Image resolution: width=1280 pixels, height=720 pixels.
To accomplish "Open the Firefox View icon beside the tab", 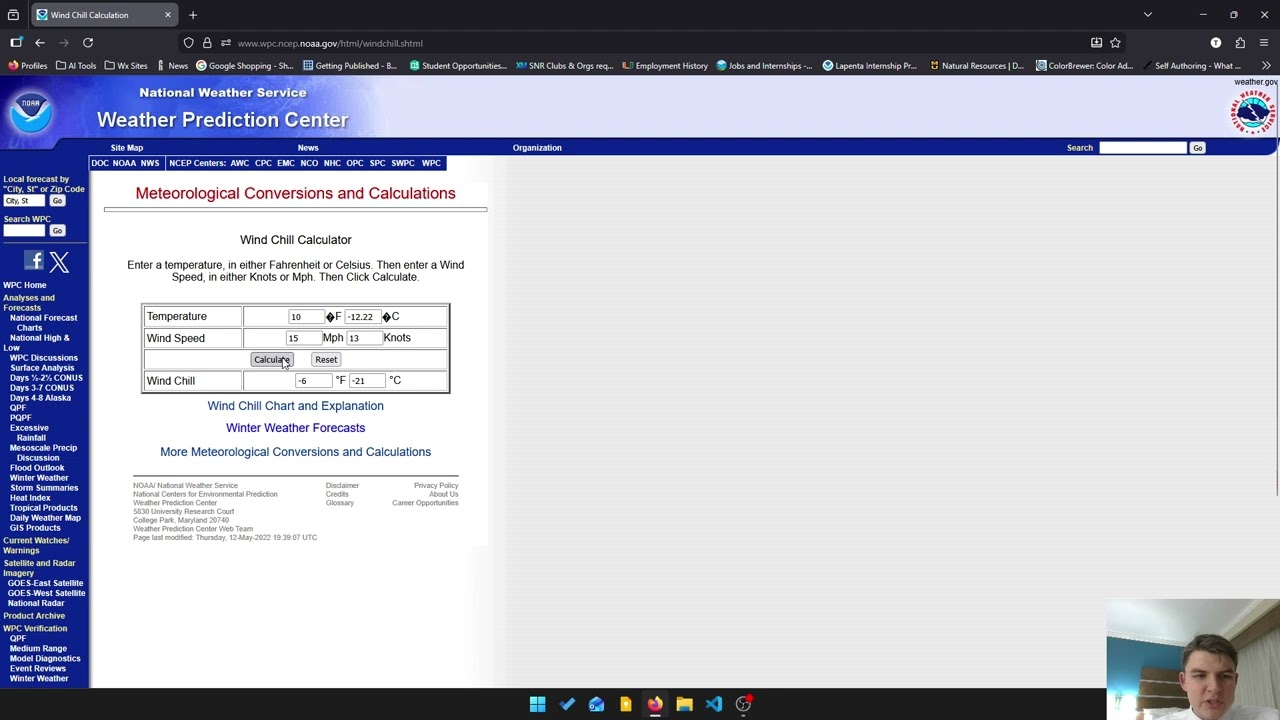I will (13, 15).
